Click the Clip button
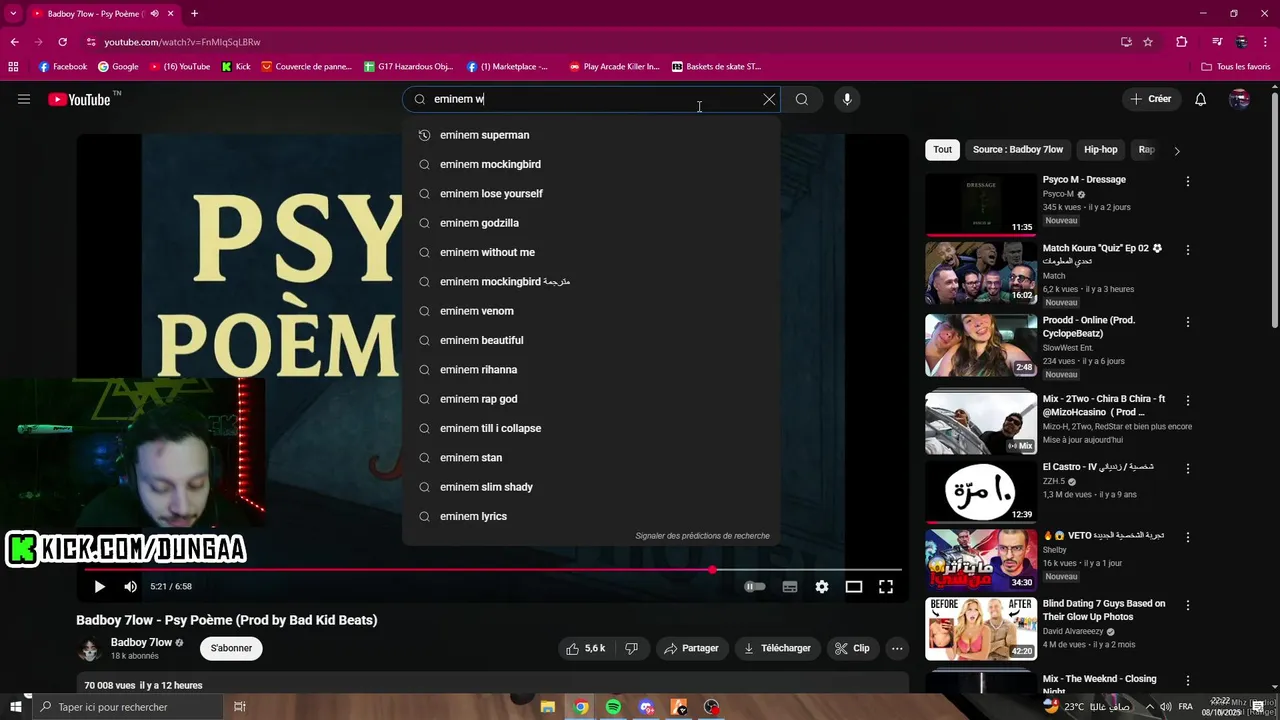 pyautogui.click(x=853, y=648)
